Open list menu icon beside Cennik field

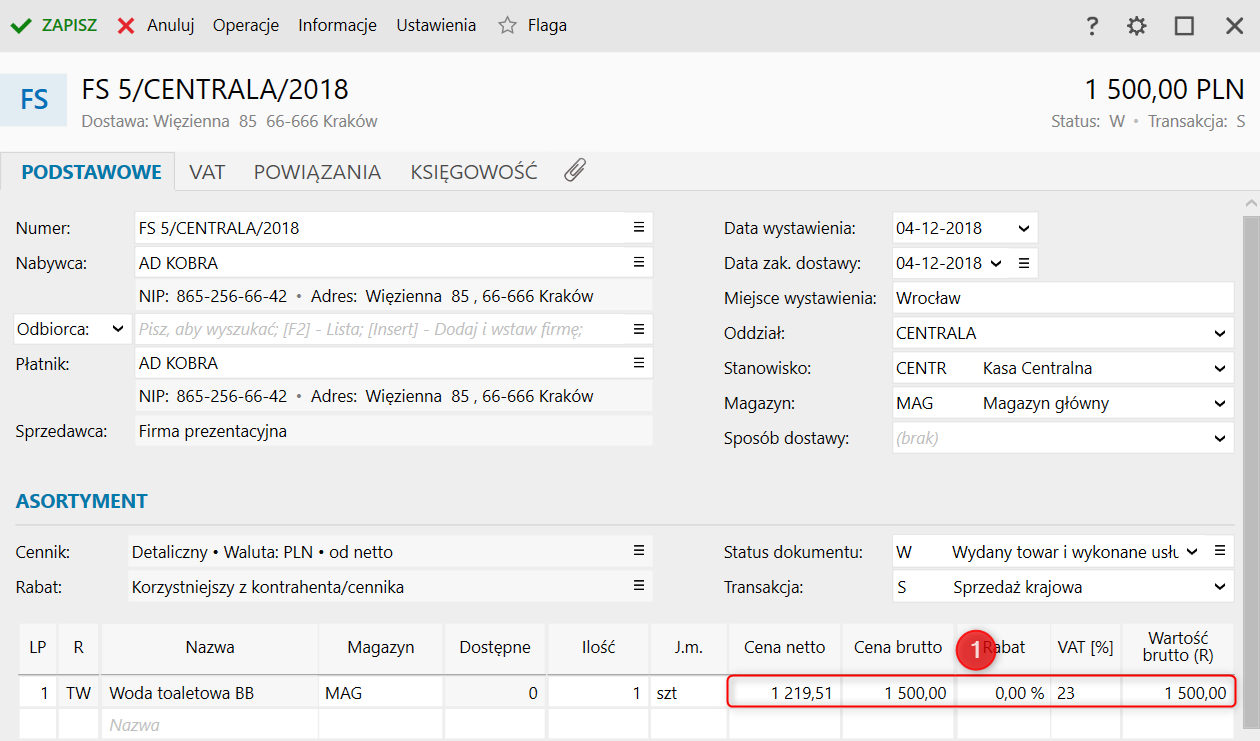coord(639,551)
